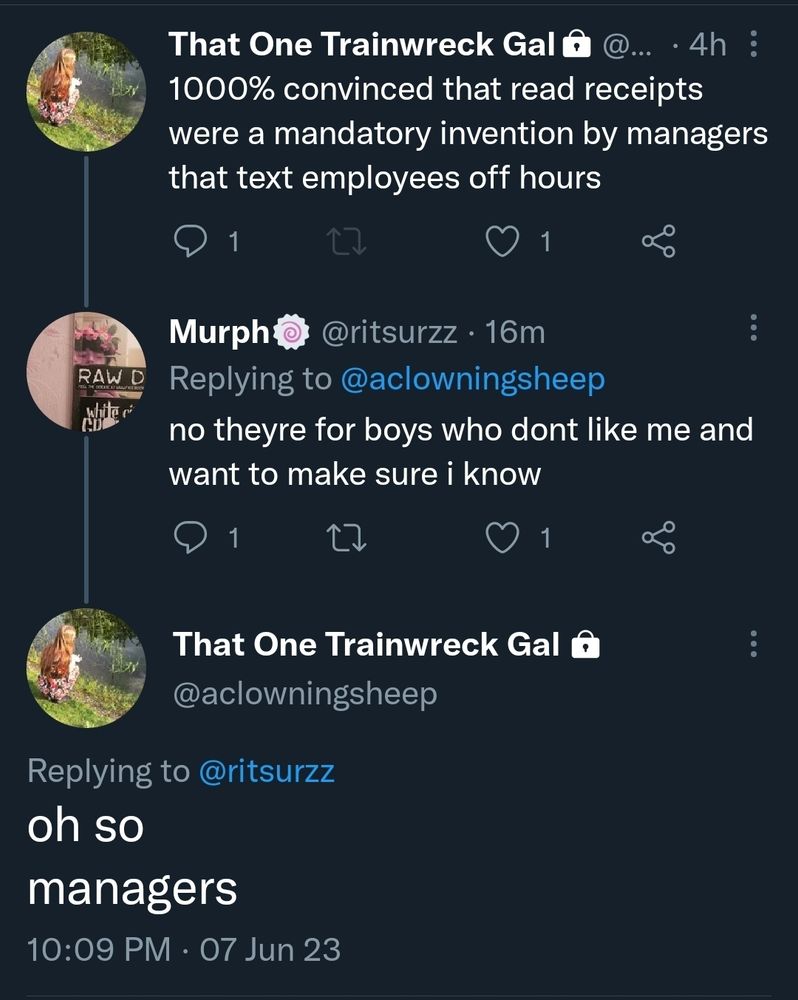Open more options for the top tweet
This screenshot has width=798, height=1000.
click(x=753, y=44)
